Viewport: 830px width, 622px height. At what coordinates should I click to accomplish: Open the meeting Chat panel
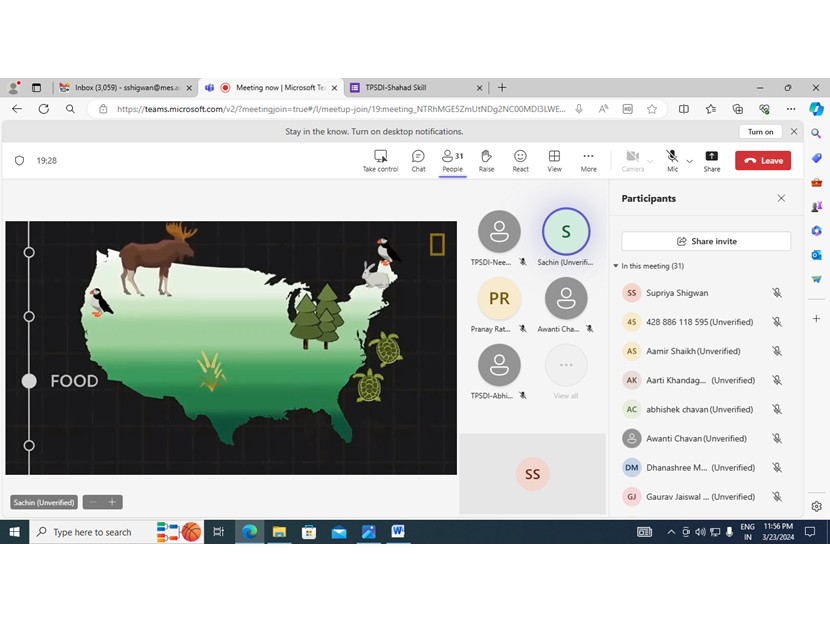point(418,157)
